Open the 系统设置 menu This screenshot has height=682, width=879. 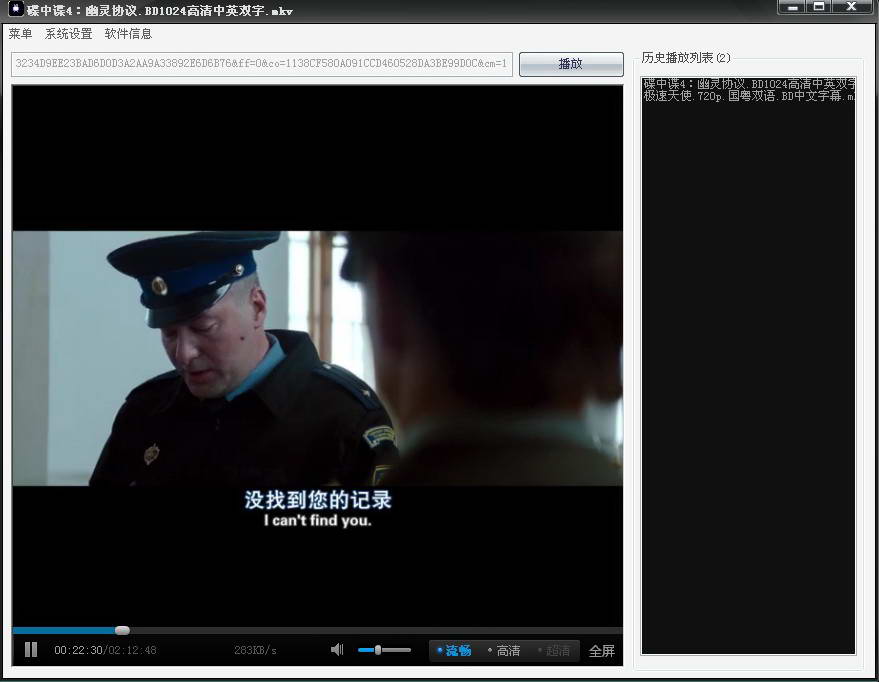68,34
